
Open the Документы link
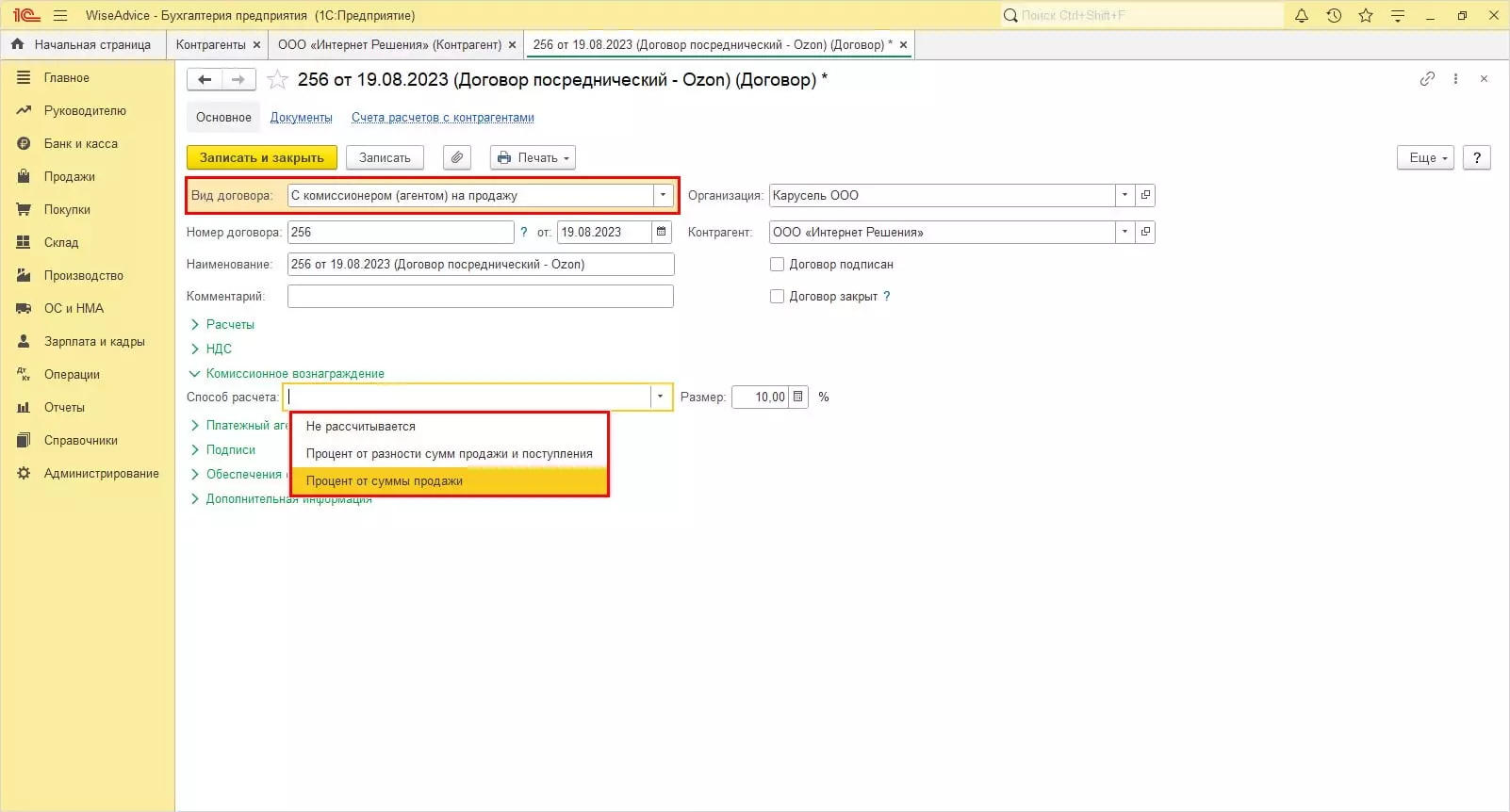coord(302,118)
